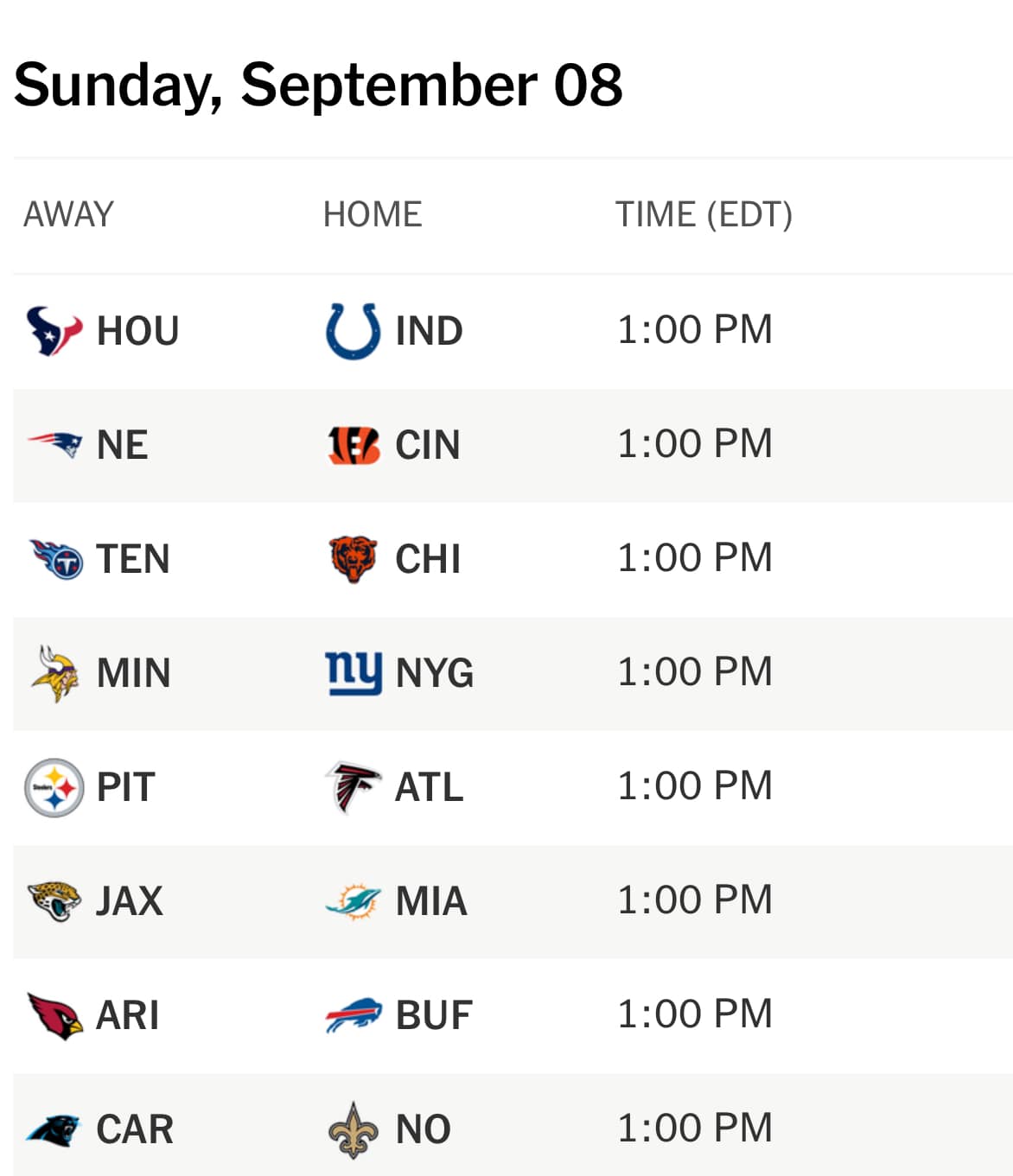Select the Buffalo Bills logo icon
Screen dimensions: 1013x1176
click(353, 1015)
